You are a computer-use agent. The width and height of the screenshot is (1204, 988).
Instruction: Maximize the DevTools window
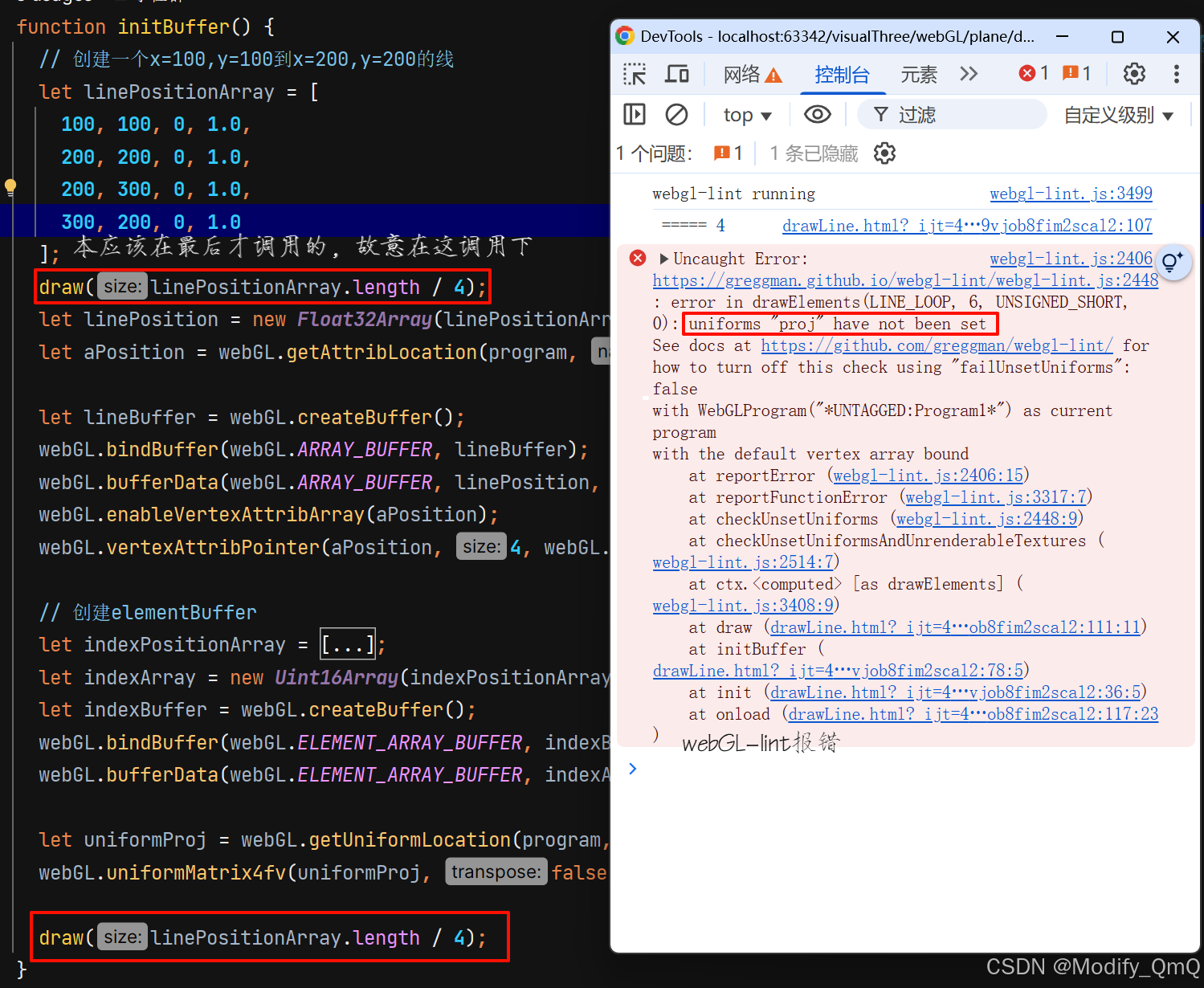1117,37
